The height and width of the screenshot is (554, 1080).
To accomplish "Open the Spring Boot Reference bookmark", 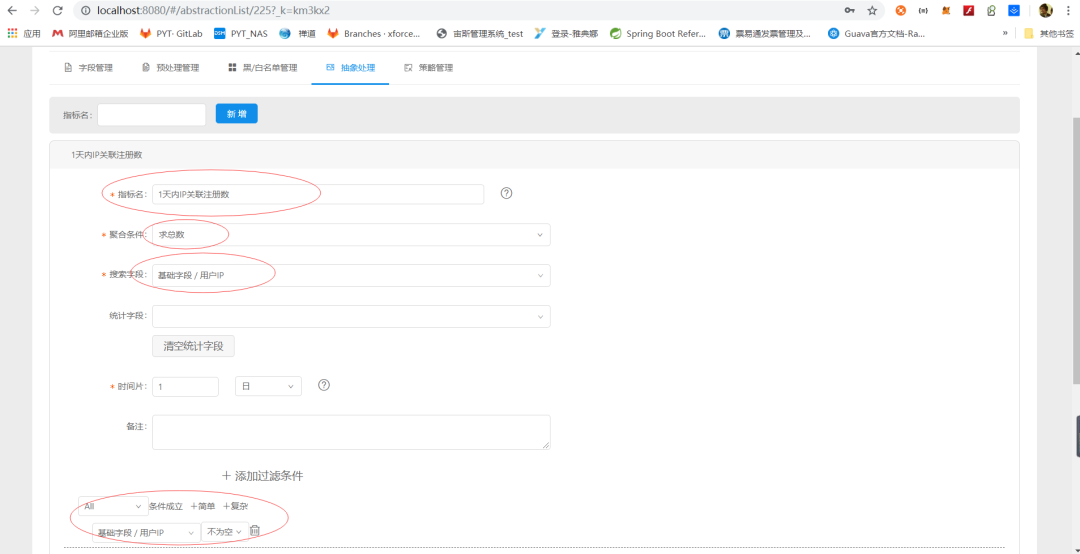I will click(x=658, y=33).
